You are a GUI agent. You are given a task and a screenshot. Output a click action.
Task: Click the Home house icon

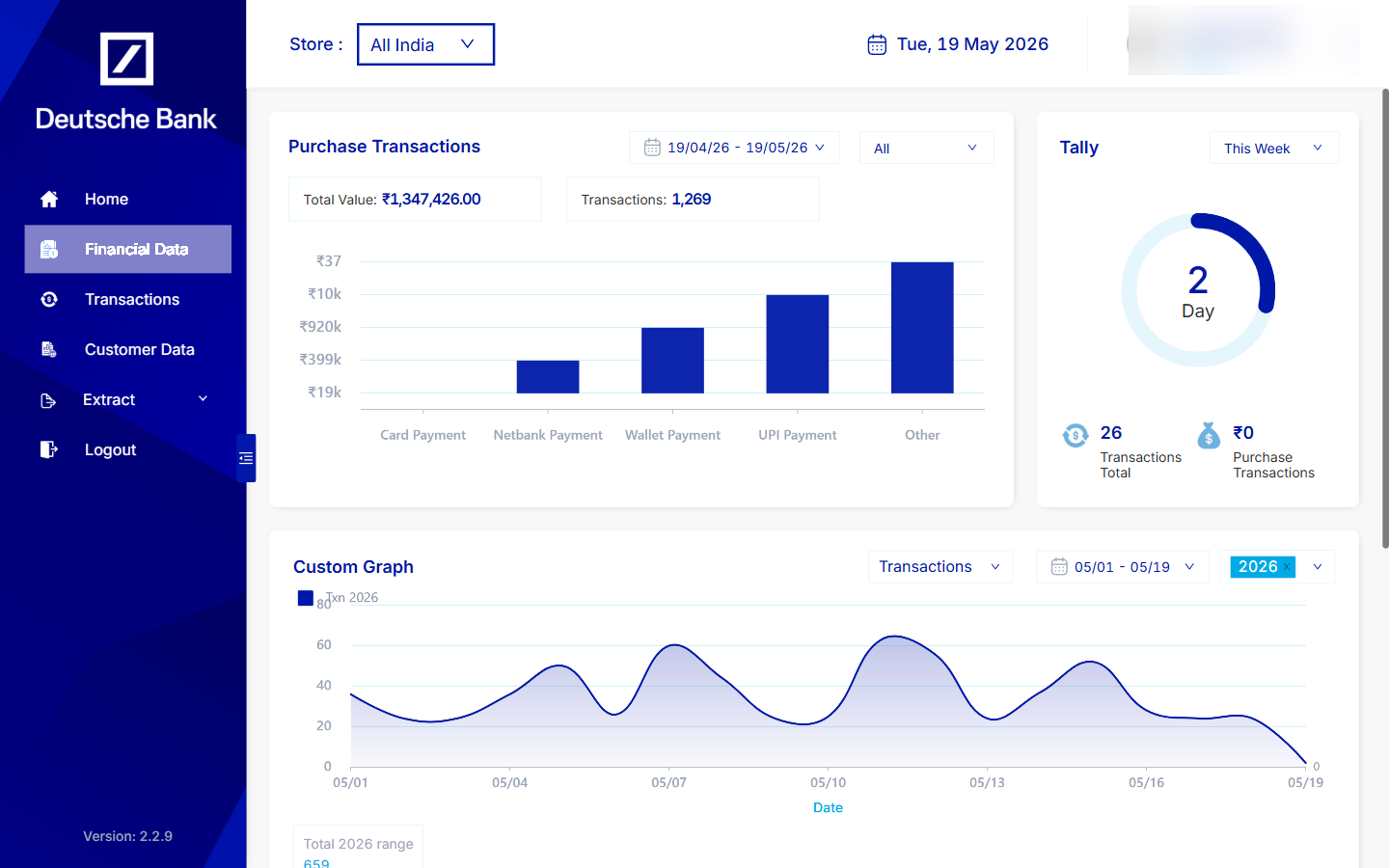pos(49,199)
